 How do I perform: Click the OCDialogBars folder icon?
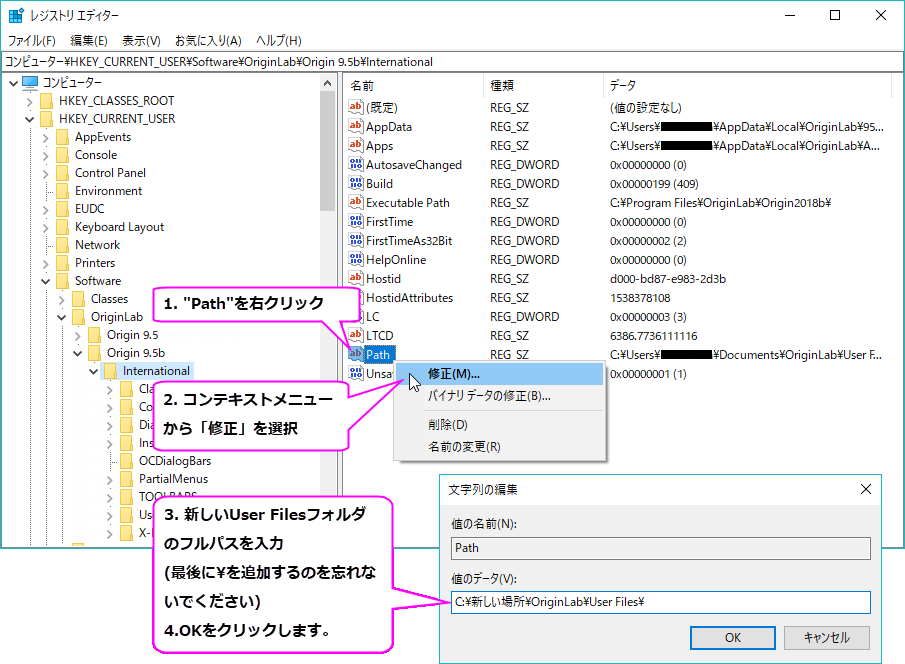(127, 461)
